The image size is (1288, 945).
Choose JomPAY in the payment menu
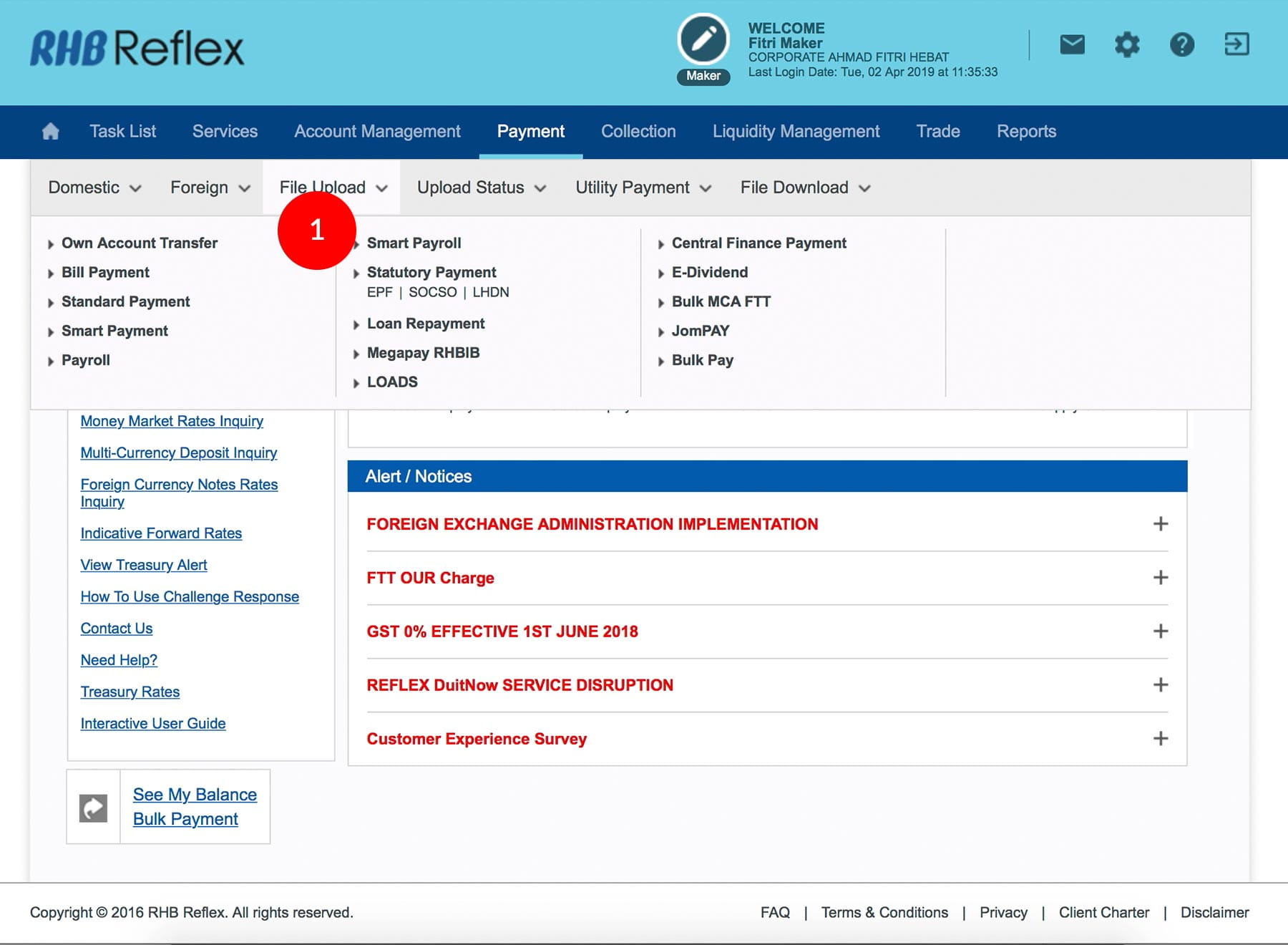point(700,331)
